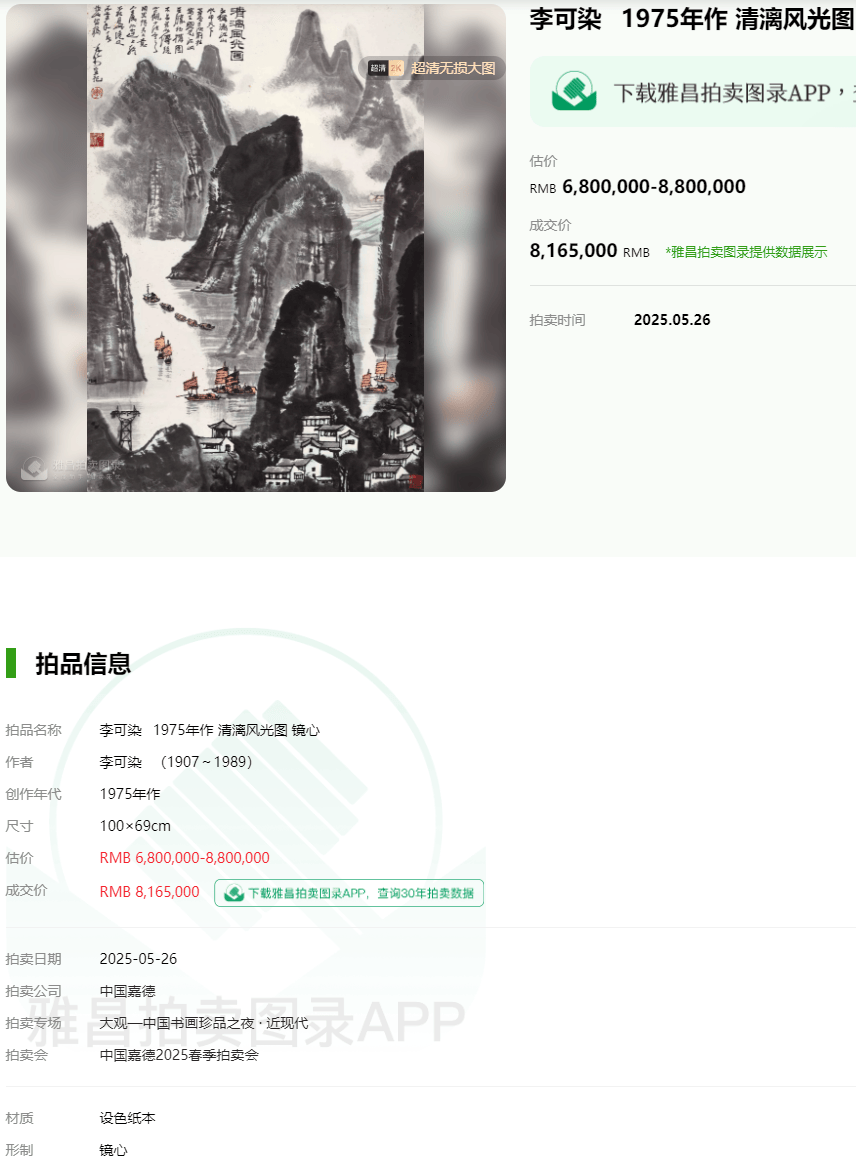Click the page title 李可染 1975年作 清漓风光图
Viewport: 856px width, 1163px height.
(692, 19)
